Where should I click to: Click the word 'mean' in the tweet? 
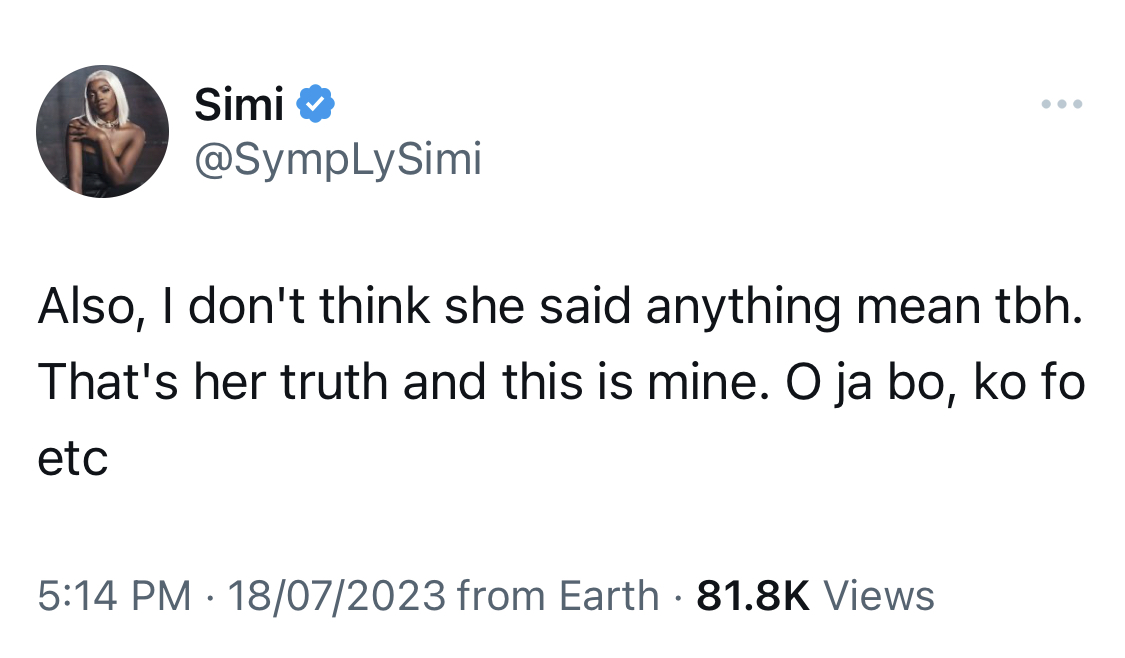click(x=918, y=307)
